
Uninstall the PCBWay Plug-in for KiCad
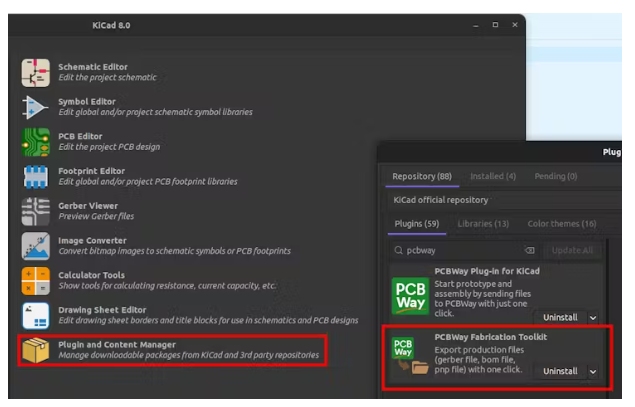[560, 318]
